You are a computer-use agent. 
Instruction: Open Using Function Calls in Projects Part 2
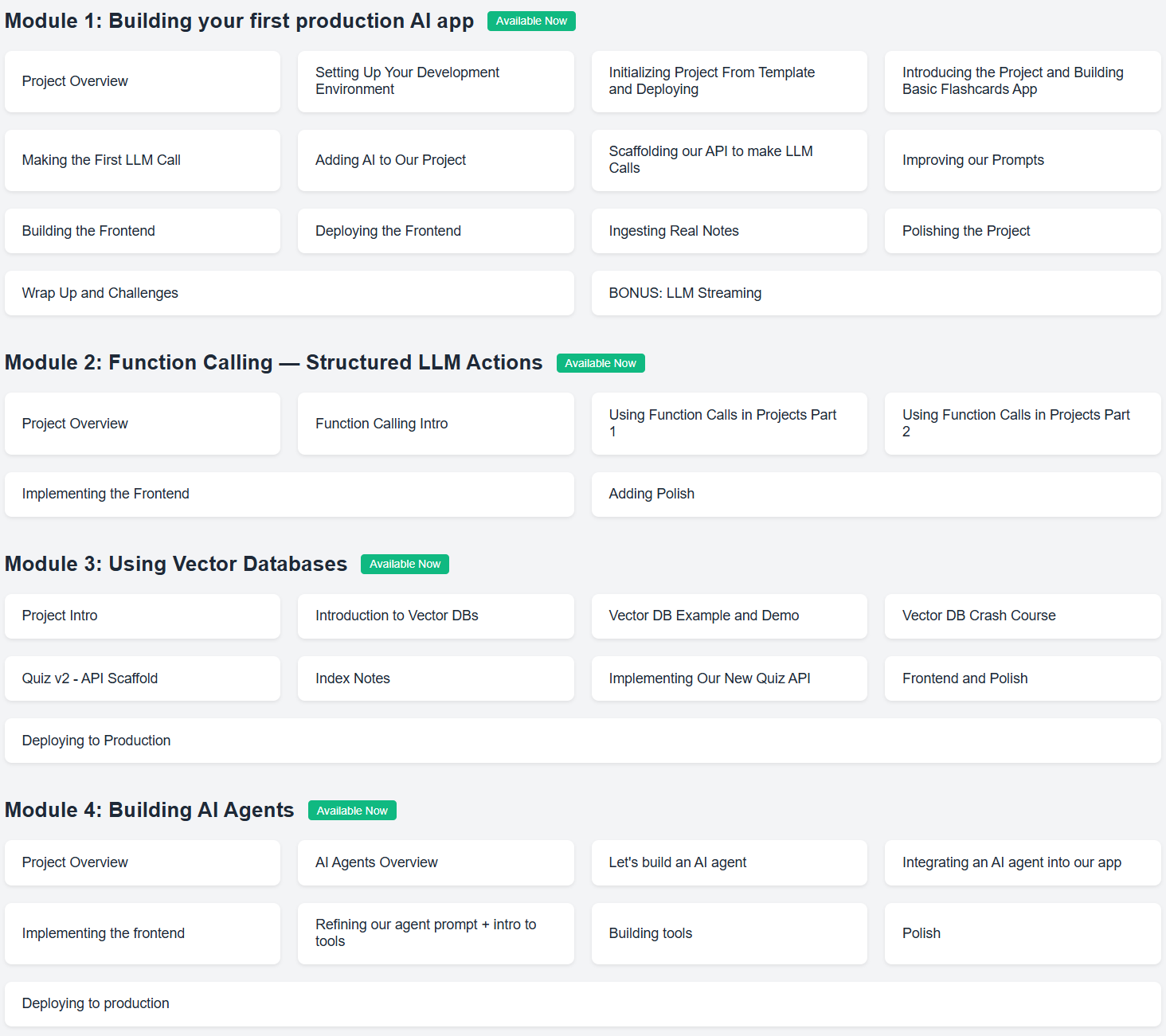1023,424
